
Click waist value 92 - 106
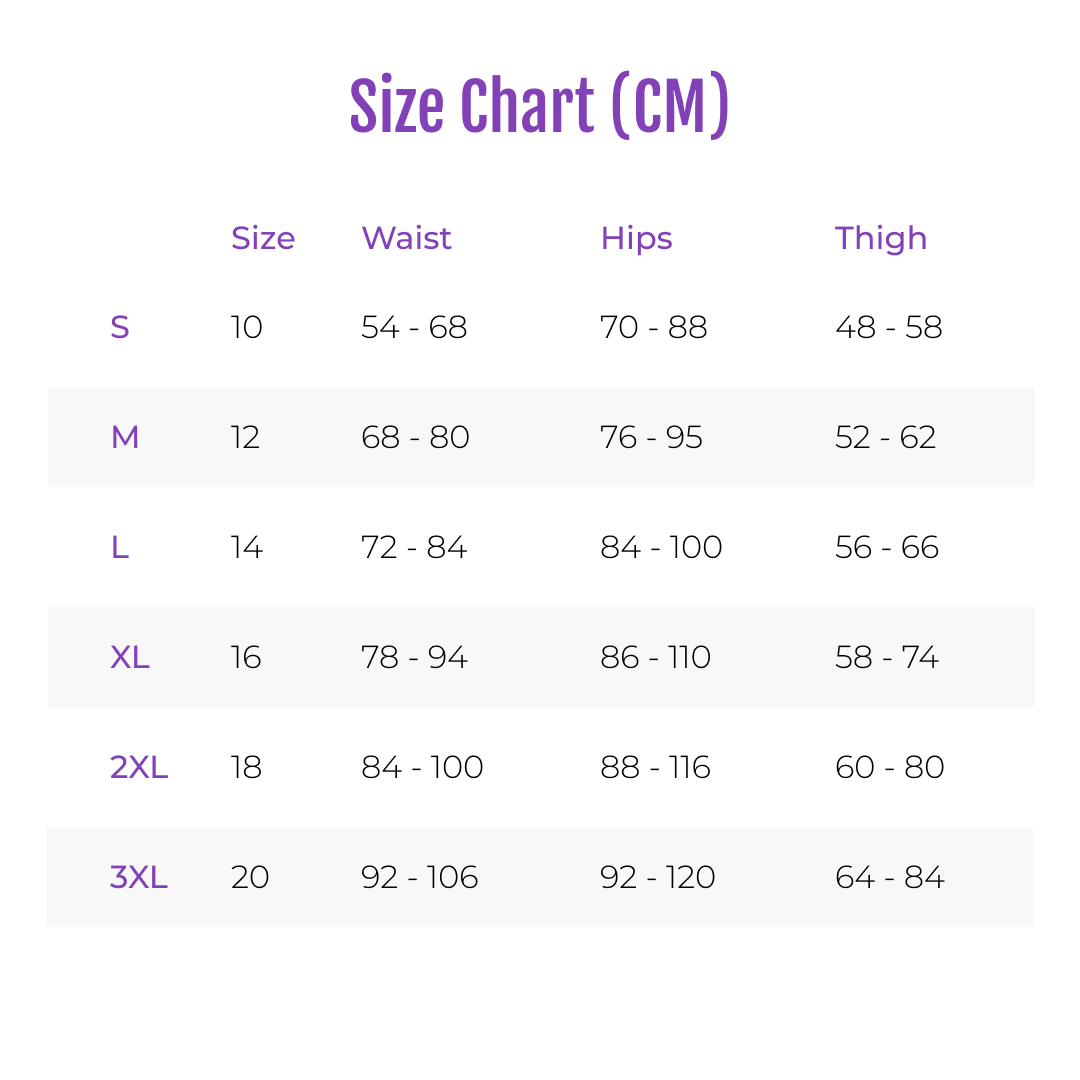[x=419, y=878]
